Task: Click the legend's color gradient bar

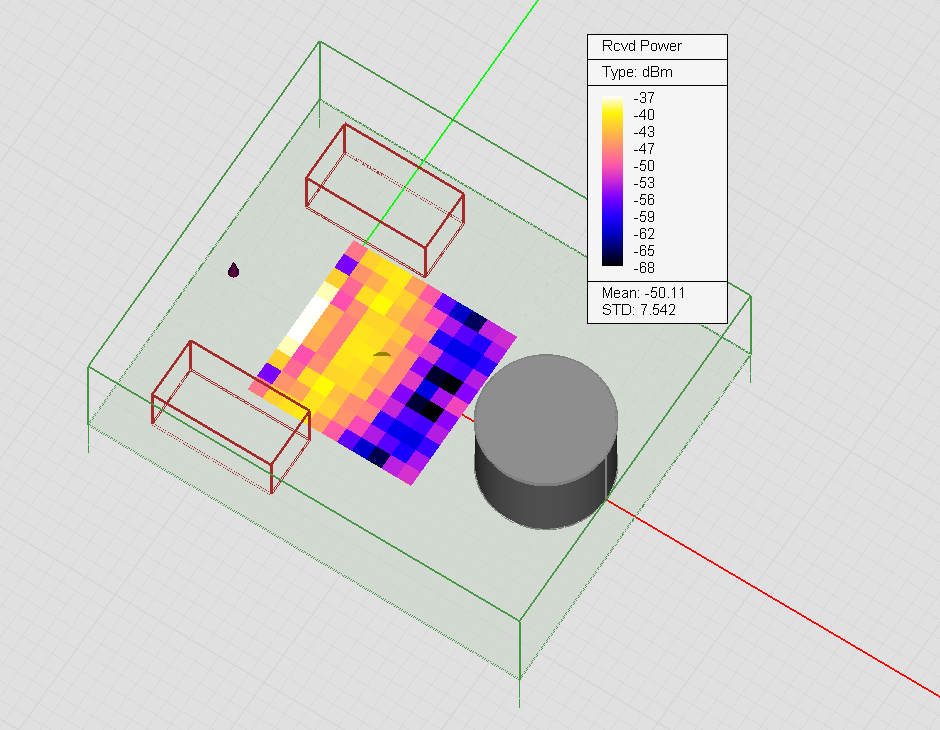Action: click(x=611, y=180)
